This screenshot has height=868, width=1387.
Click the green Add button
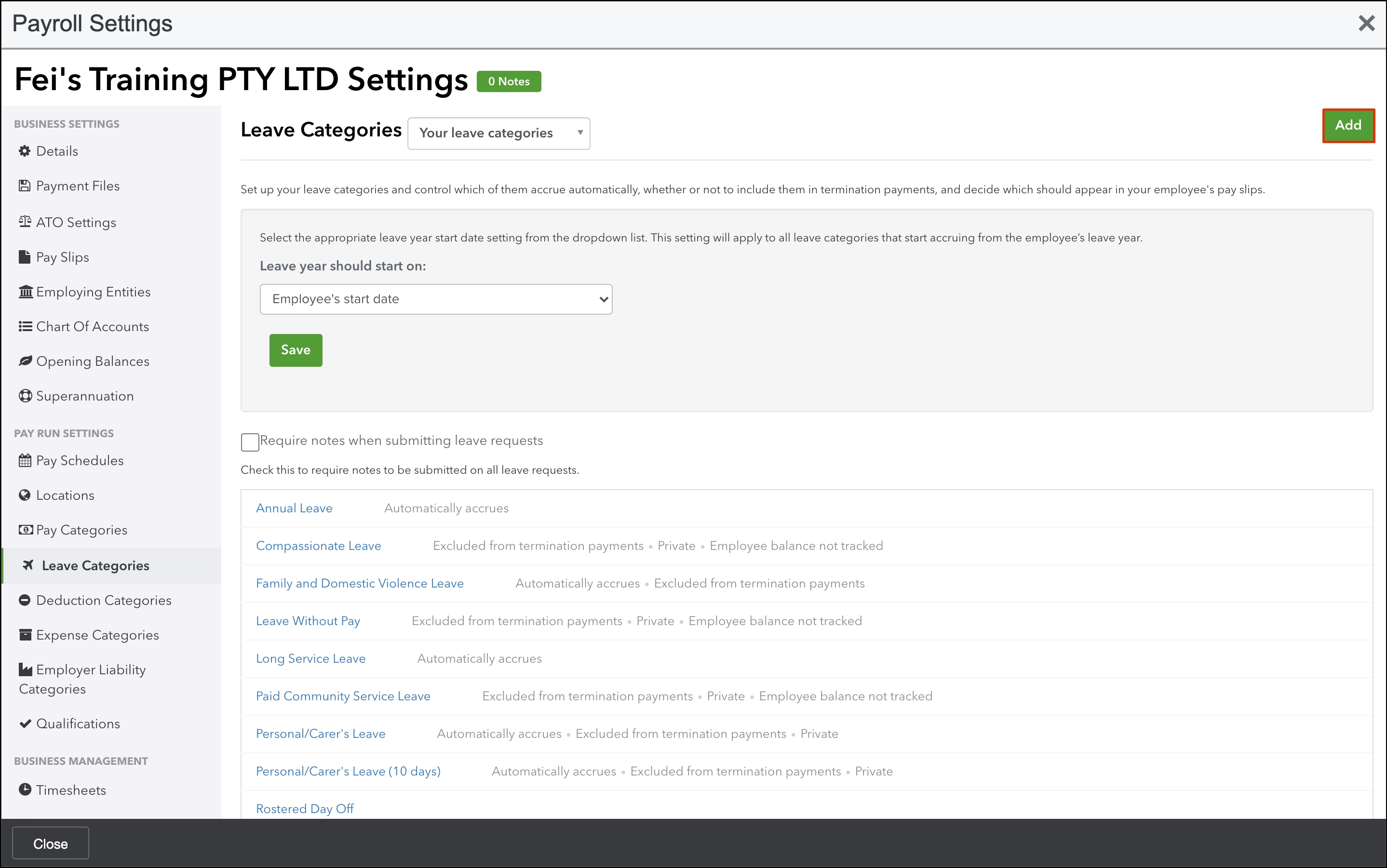tap(1347, 125)
